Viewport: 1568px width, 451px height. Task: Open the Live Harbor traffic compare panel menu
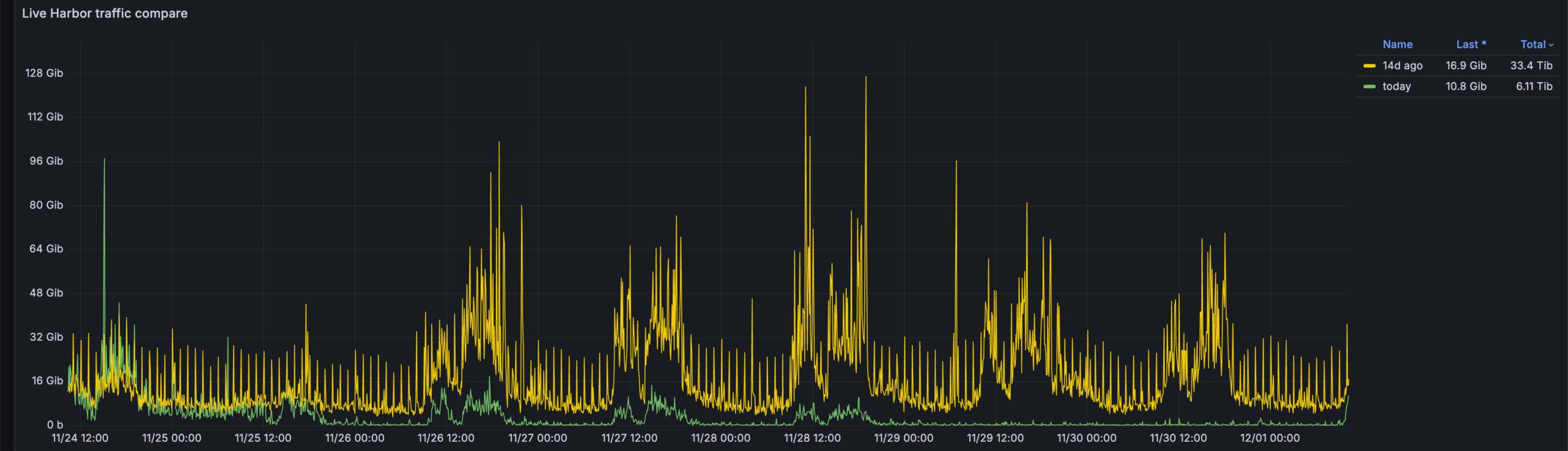[x=105, y=13]
